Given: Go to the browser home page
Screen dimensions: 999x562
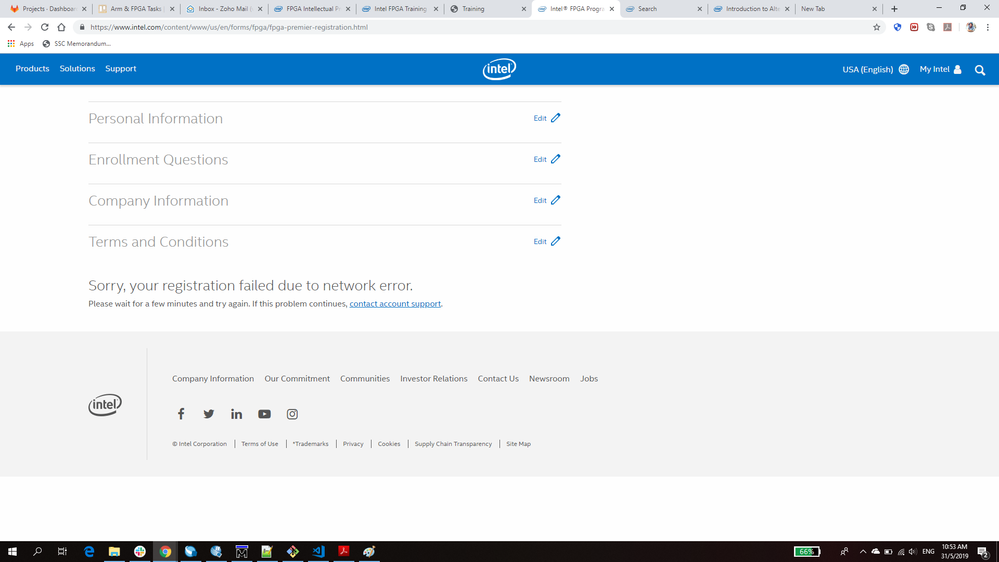Looking at the screenshot, I should click(x=61, y=27).
